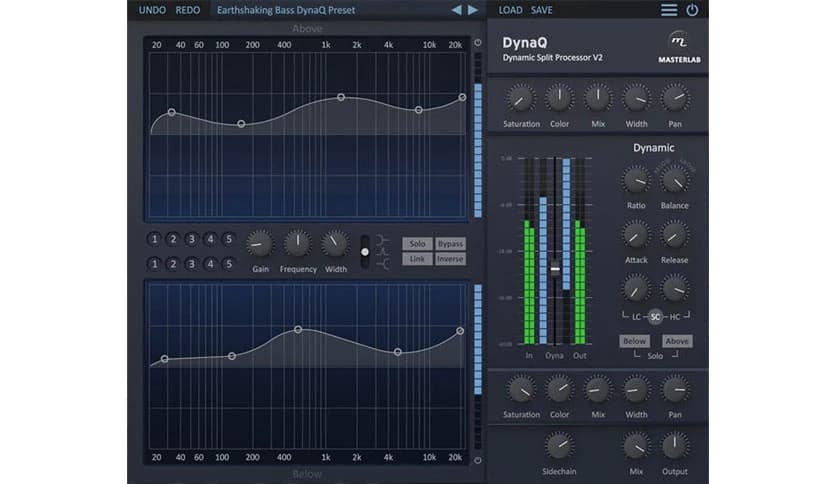Click the upper Pan knob
This screenshot has width=836, height=484.
click(675, 99)
